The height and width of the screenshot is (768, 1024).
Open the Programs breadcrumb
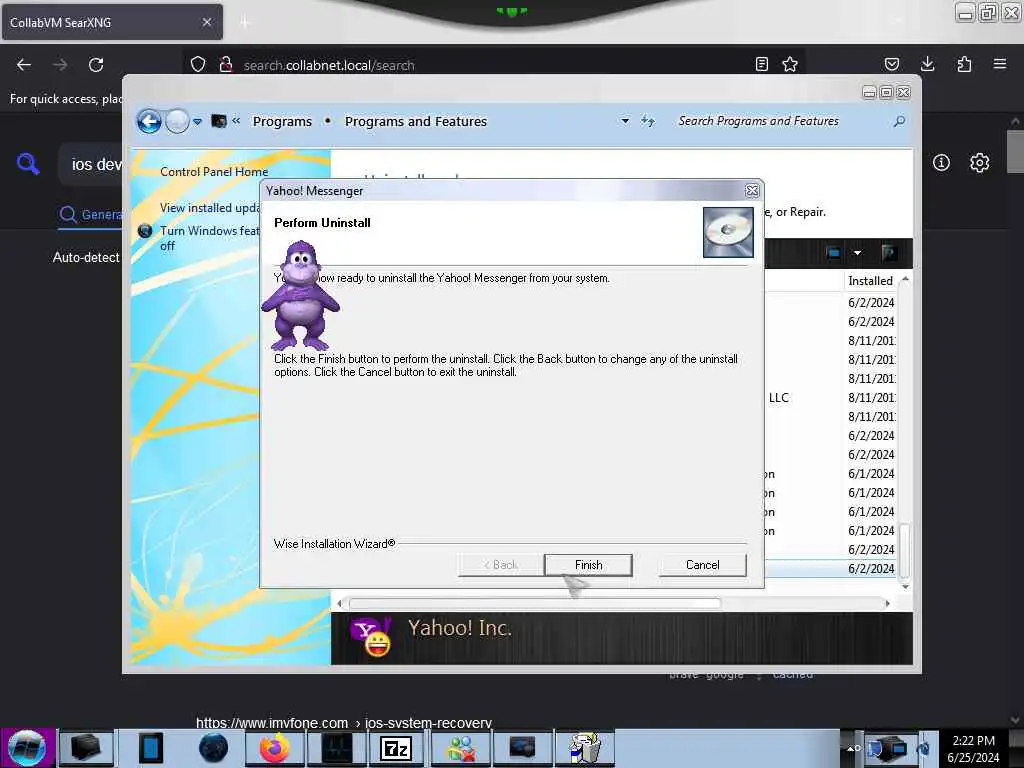(x=282, y=121)
